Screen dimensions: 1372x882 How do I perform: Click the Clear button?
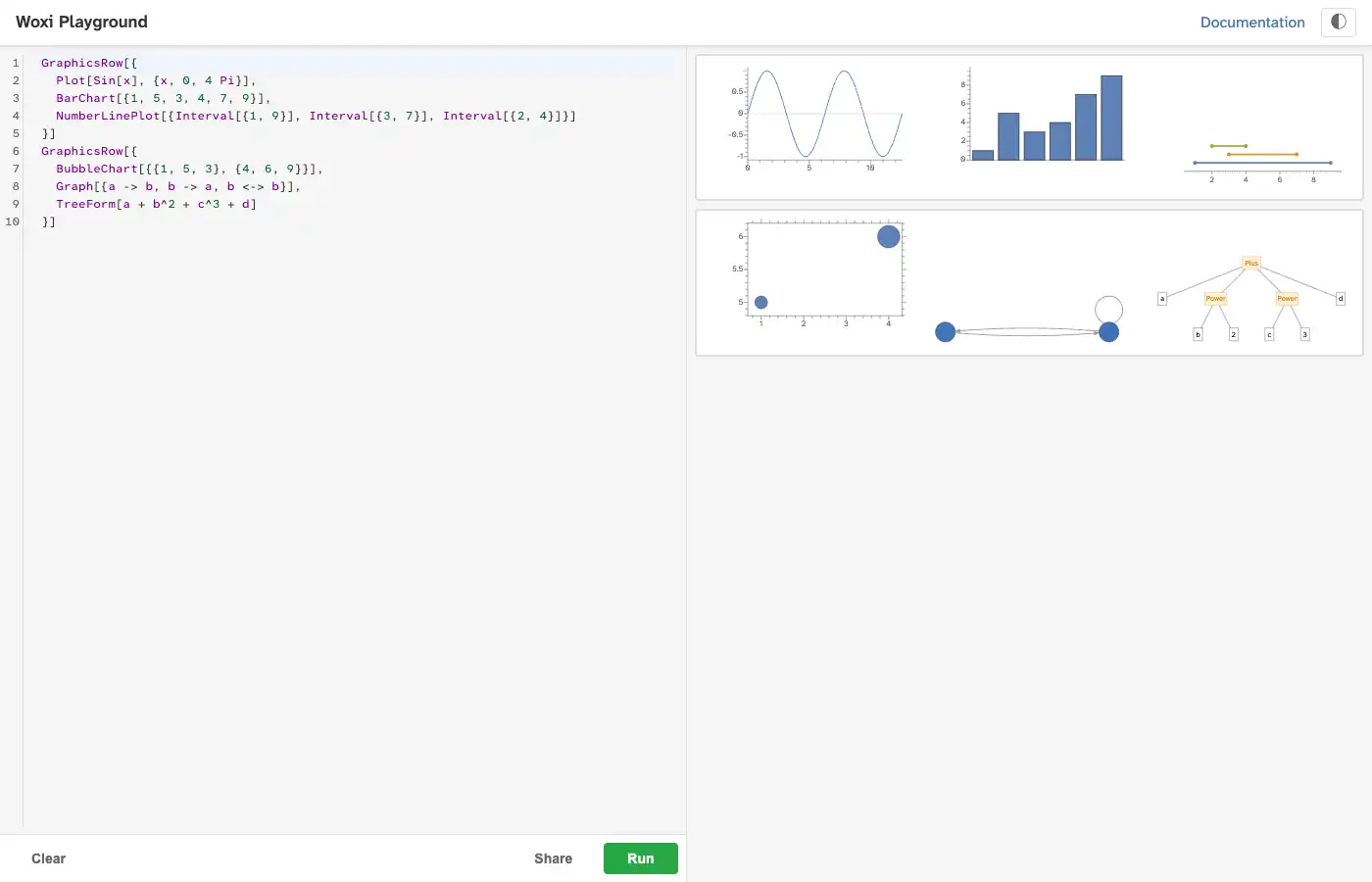[48, 858]
